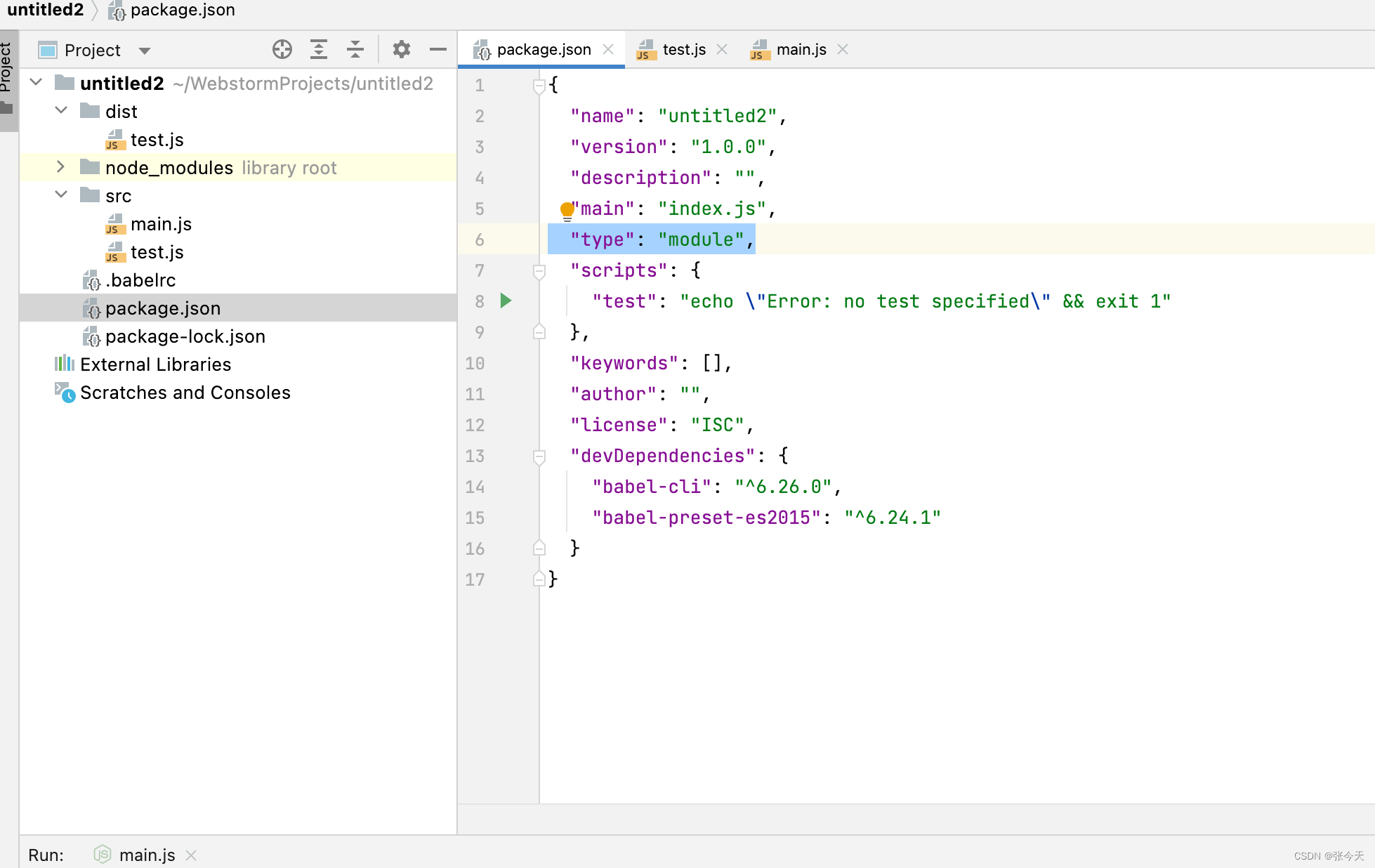Screen dimensions: 1375x868
Task: Click the intention lightbulb on line 5
Action: coord(567,210)
